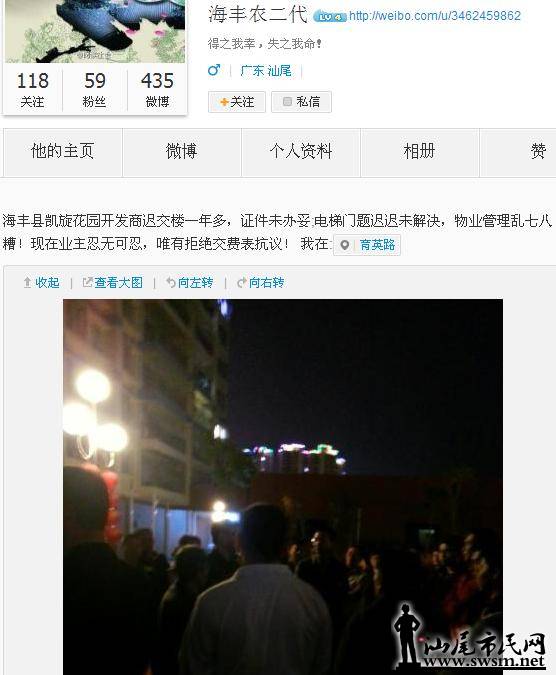Rotate image right with 向右转 icon

[241, 282]
